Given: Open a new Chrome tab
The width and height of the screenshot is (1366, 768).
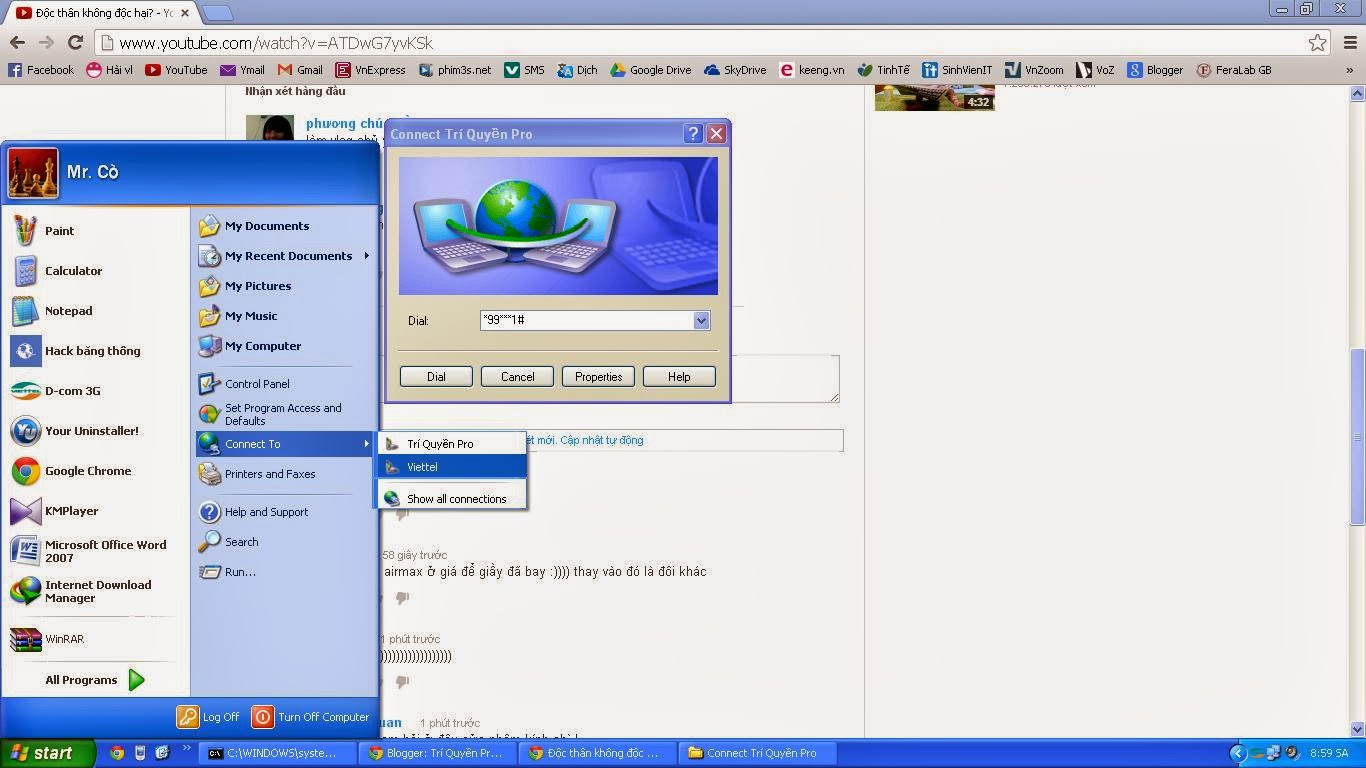Looking at the screenshot, I should click(x=218, y=13).
